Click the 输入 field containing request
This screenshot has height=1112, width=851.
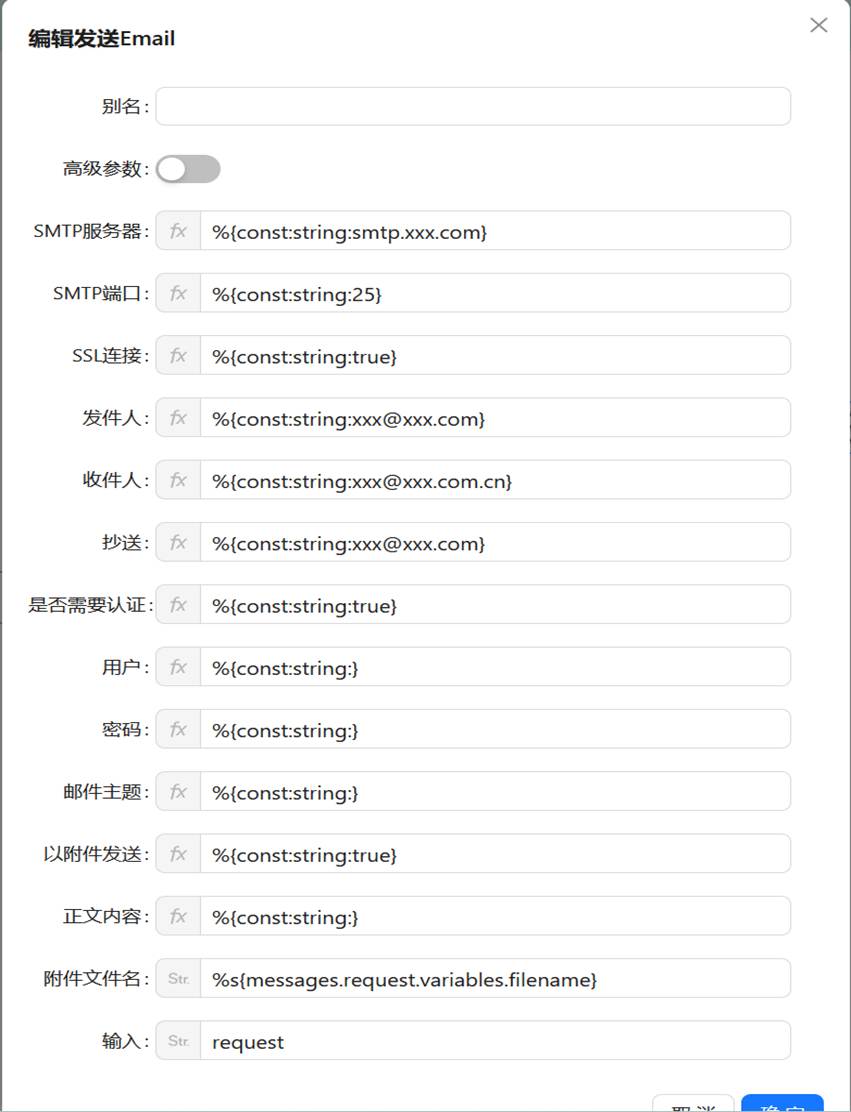tap(495, 1041)
